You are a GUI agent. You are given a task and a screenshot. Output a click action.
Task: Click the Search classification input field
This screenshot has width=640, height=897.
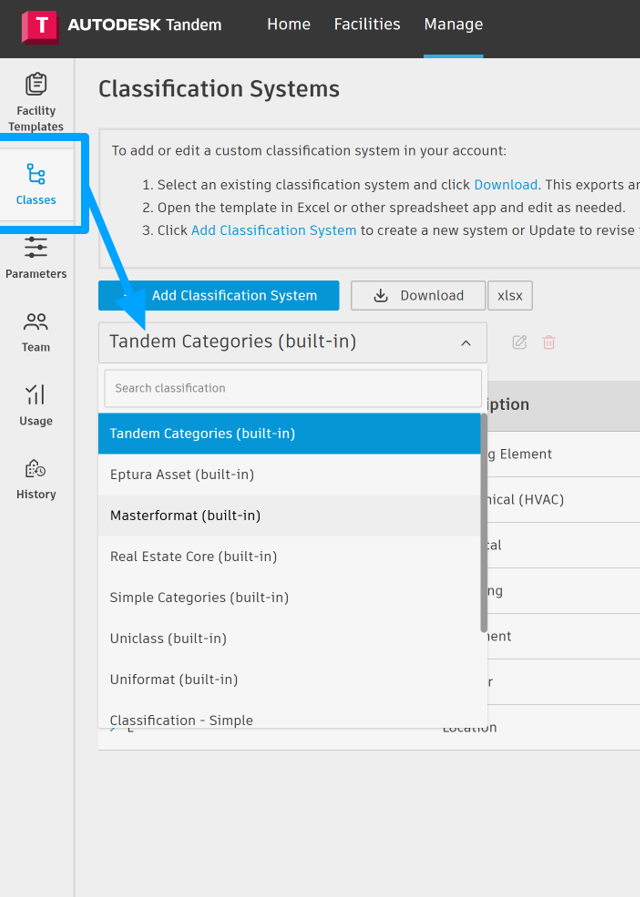point(293,388)
